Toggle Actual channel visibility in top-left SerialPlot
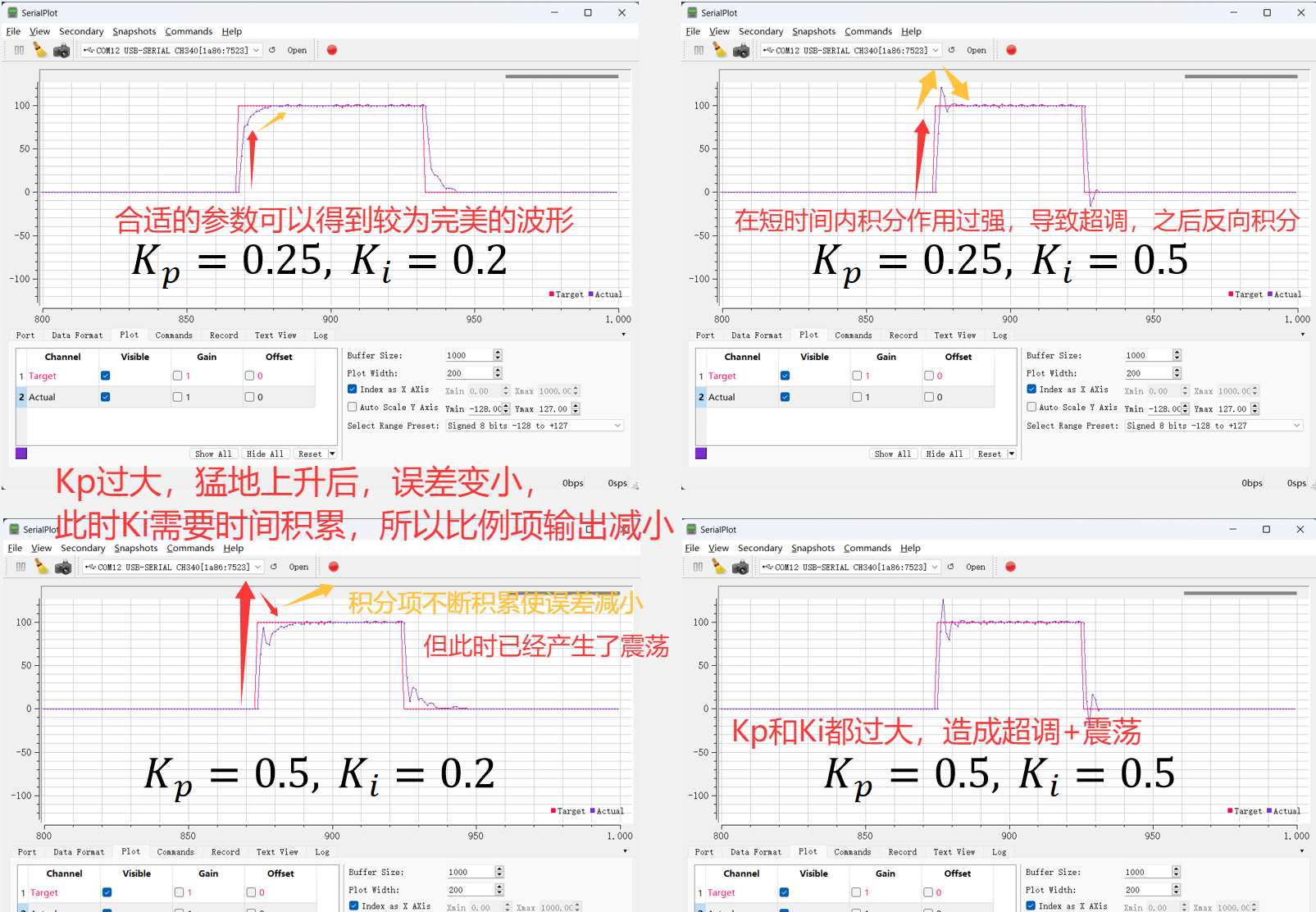This screenshot has height=912, width=1316. 106,397
